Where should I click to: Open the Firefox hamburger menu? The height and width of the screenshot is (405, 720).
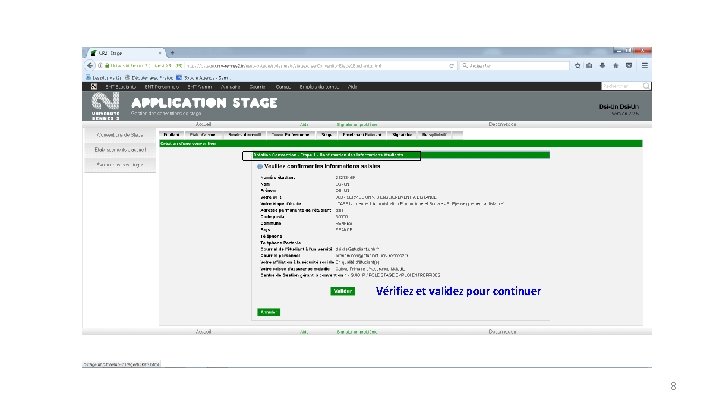coord(645,66)
